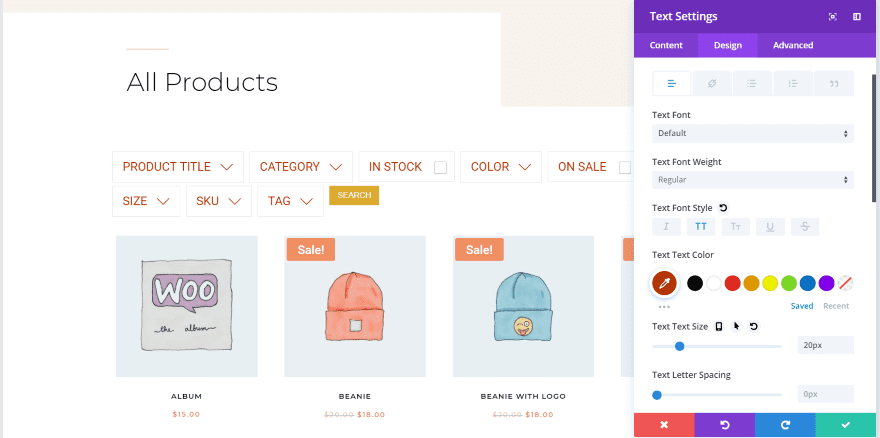Reset the Text Font Style option
Viewport: 880px width, 438px height.
(x=723, y=208)
